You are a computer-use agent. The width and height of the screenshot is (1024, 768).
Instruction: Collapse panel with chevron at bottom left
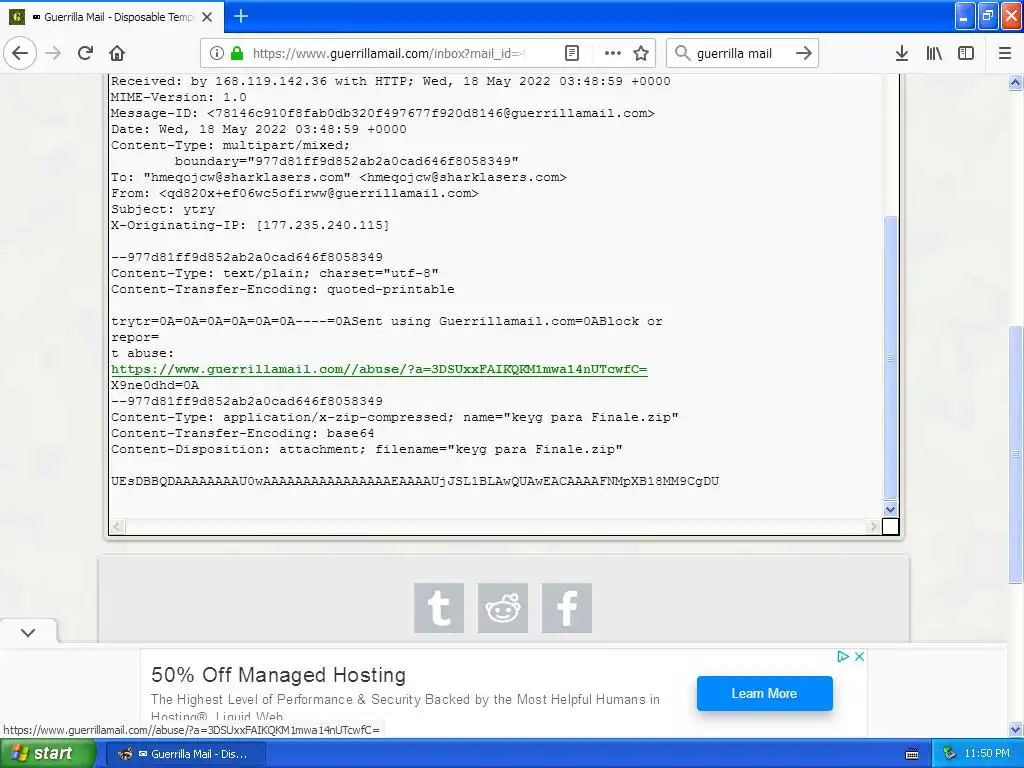click(28, 632)
